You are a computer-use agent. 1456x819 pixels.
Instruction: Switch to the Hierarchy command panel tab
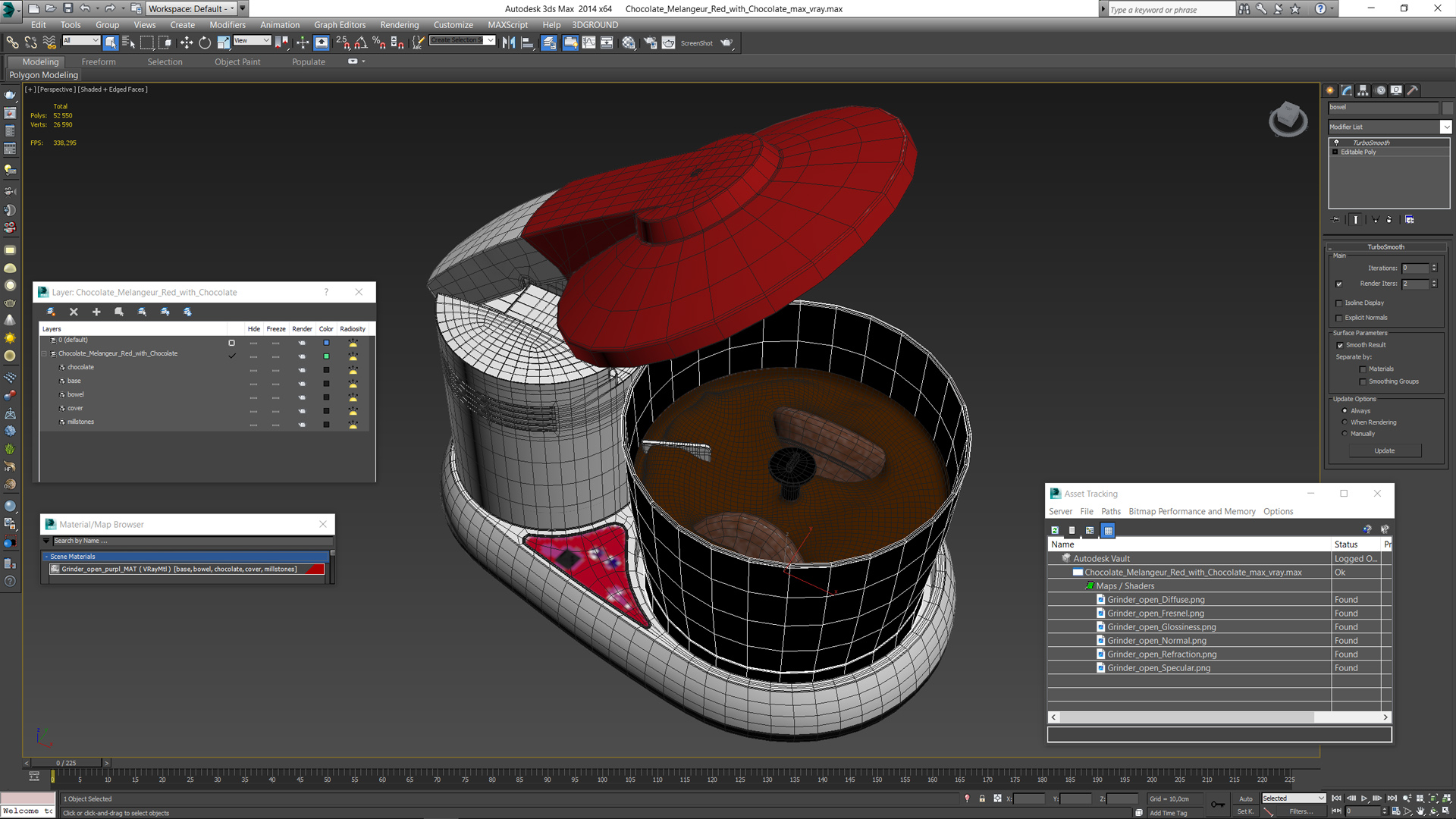click(1363, 90)
